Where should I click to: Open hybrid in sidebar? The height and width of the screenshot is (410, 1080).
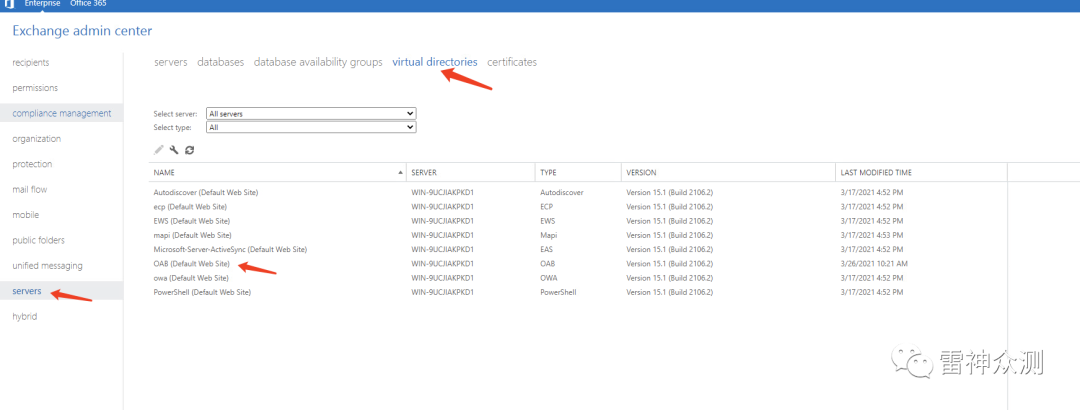[25, 316]
